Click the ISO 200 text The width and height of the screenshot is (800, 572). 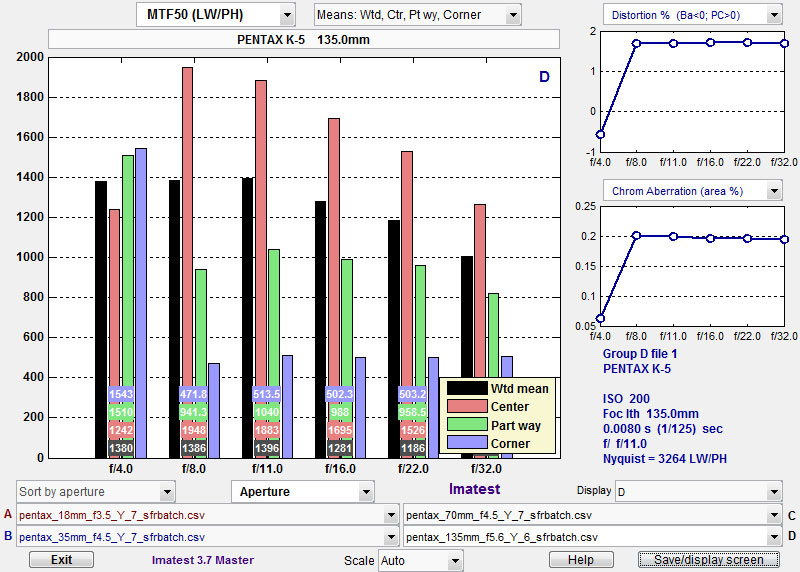coord(626,399)
